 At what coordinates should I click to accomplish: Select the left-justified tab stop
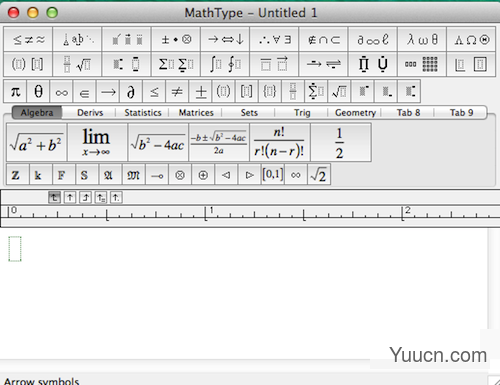tap(54, 197)
